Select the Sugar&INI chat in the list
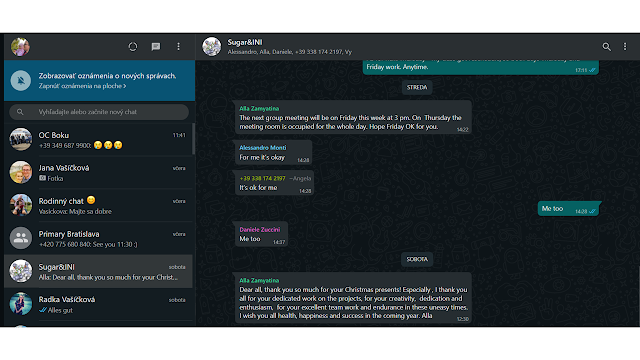 pyautogui.click(x=98, y=271)
